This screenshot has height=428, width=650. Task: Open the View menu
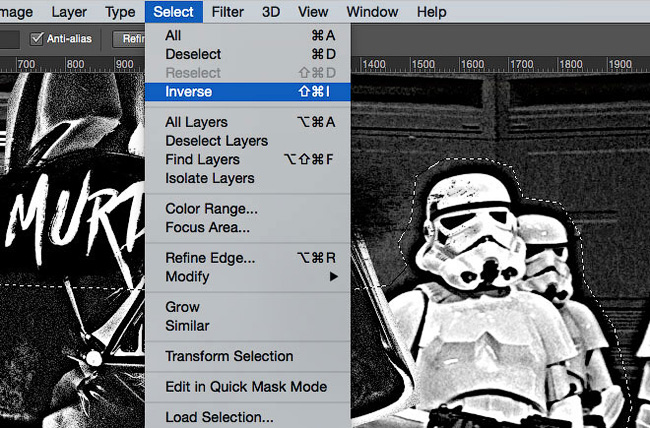point(313,12)
